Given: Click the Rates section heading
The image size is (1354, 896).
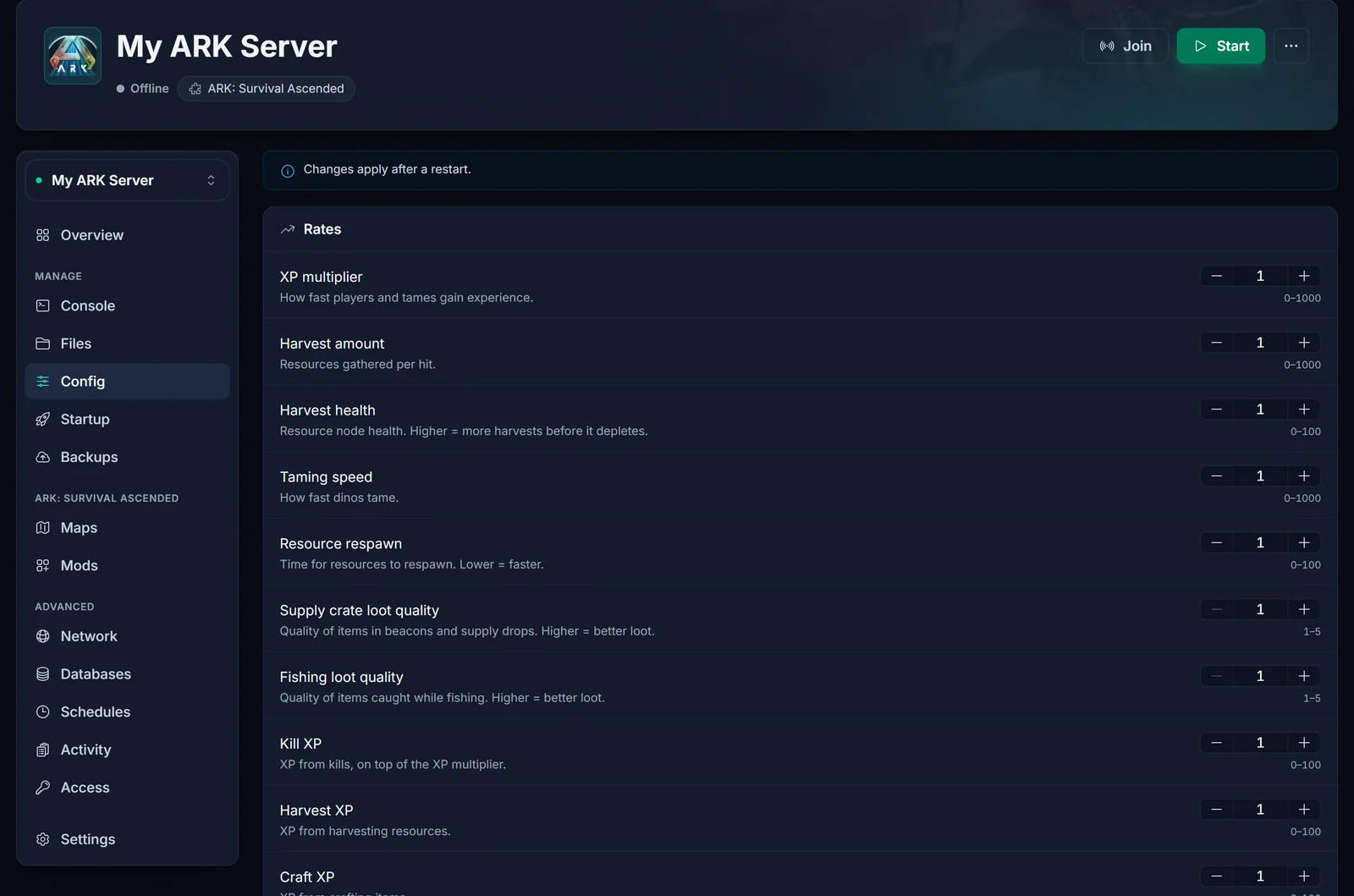Looking at the screenshot, I should (322, 229).
